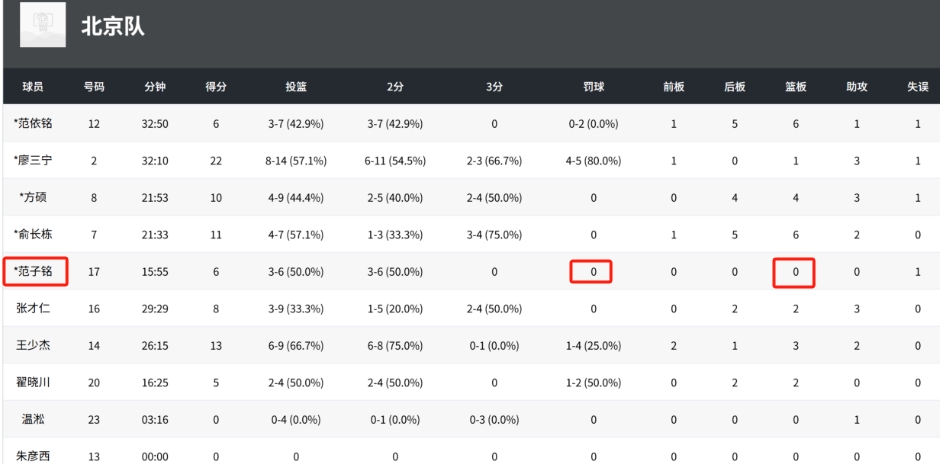940x464 pixels.
Task: Open player 廖三宁 profile
Action: click(x=33, y=161)
